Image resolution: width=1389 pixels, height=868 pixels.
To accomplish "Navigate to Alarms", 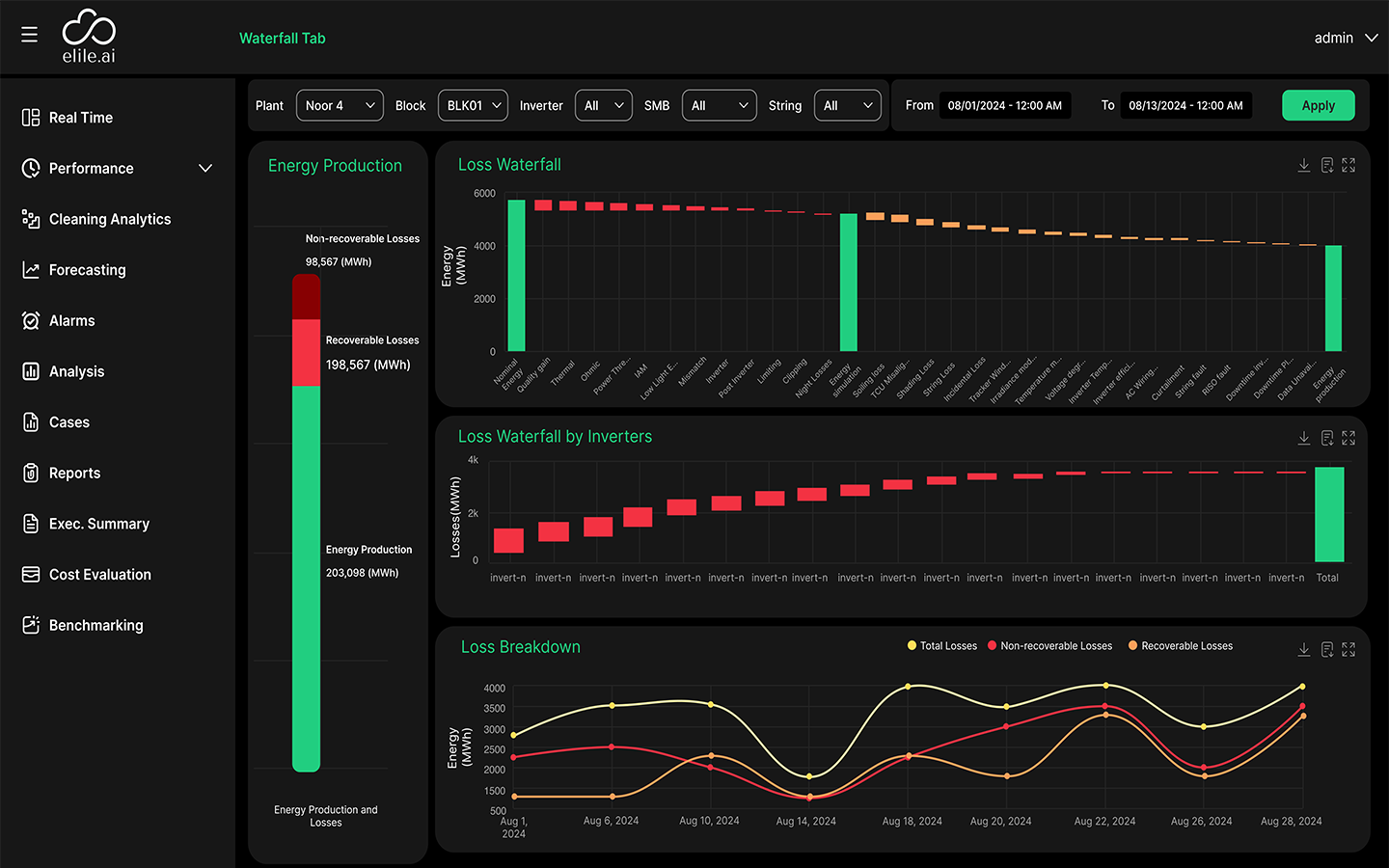I will point(72,321).
